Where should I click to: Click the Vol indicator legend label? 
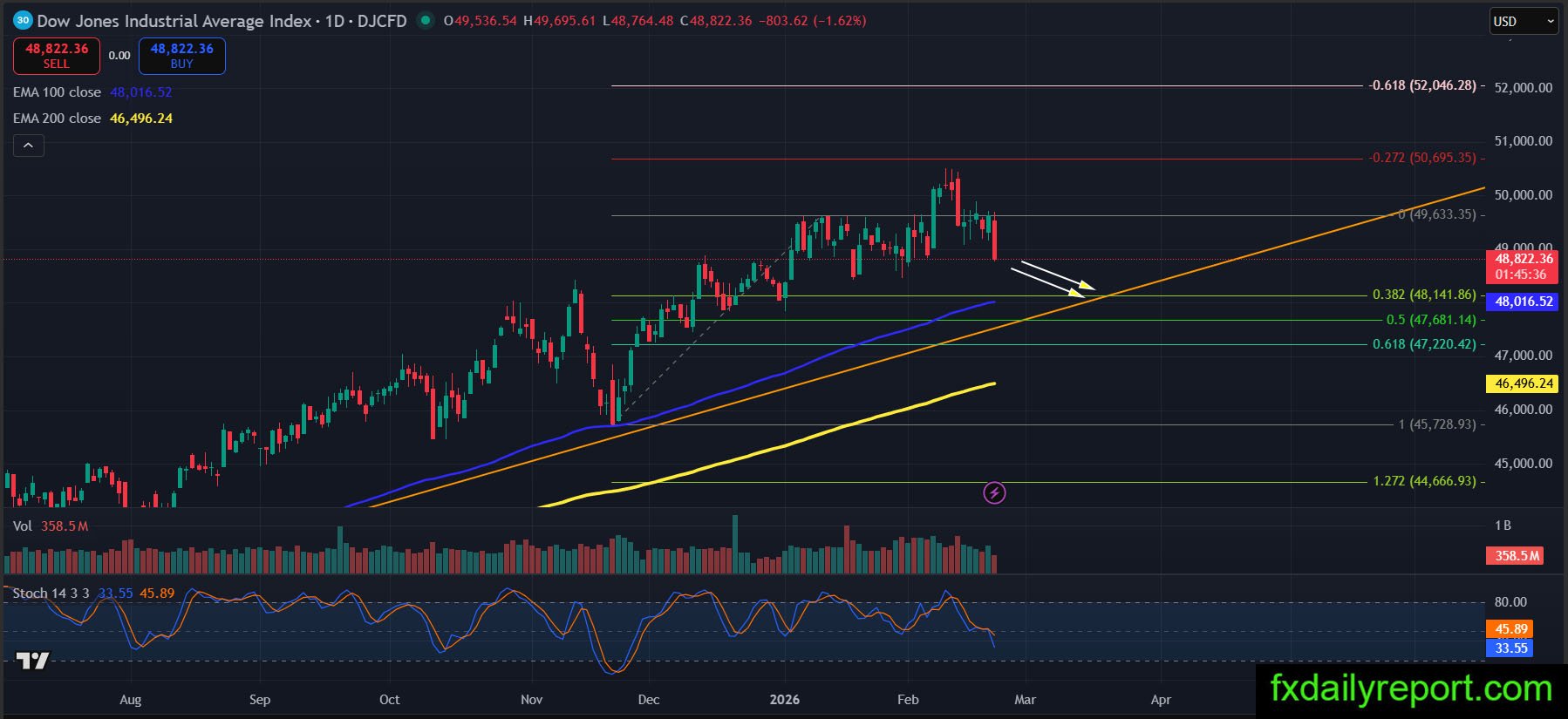pyautogui.click(x=23, y=526)
